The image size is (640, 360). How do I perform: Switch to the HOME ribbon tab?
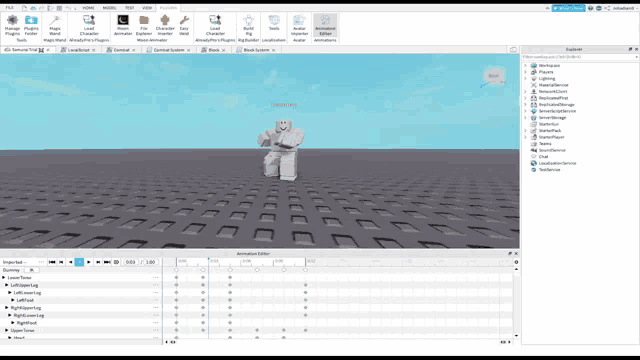tap(88, 8)
